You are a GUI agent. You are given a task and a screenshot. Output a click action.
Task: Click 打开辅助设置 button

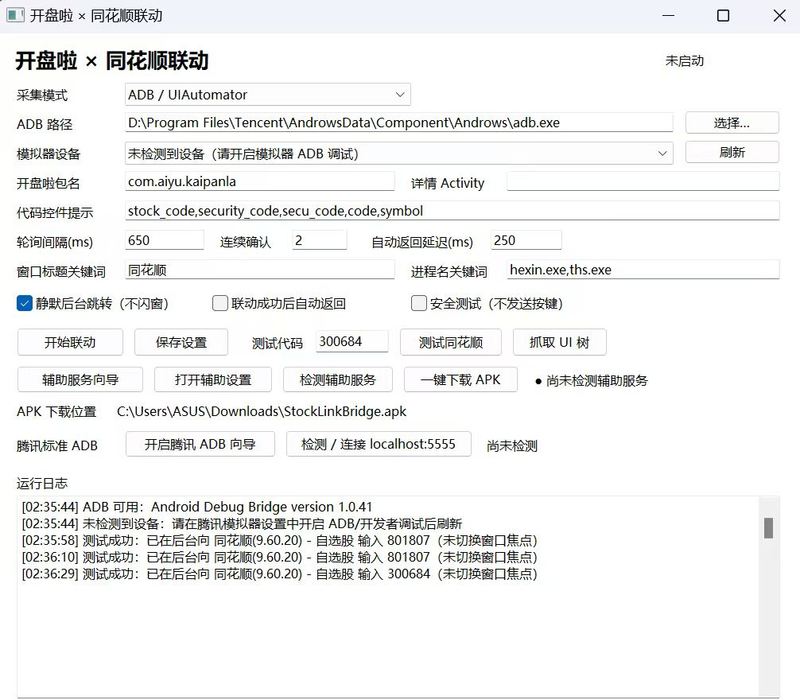coord(213,380)
